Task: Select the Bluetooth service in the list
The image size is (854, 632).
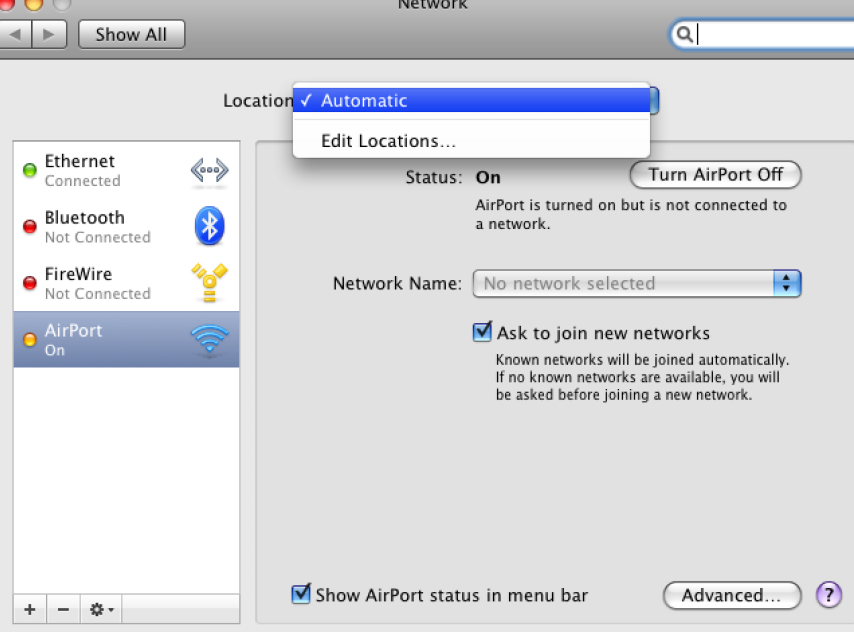Action: pyautogui.click(x=126, y=226)
